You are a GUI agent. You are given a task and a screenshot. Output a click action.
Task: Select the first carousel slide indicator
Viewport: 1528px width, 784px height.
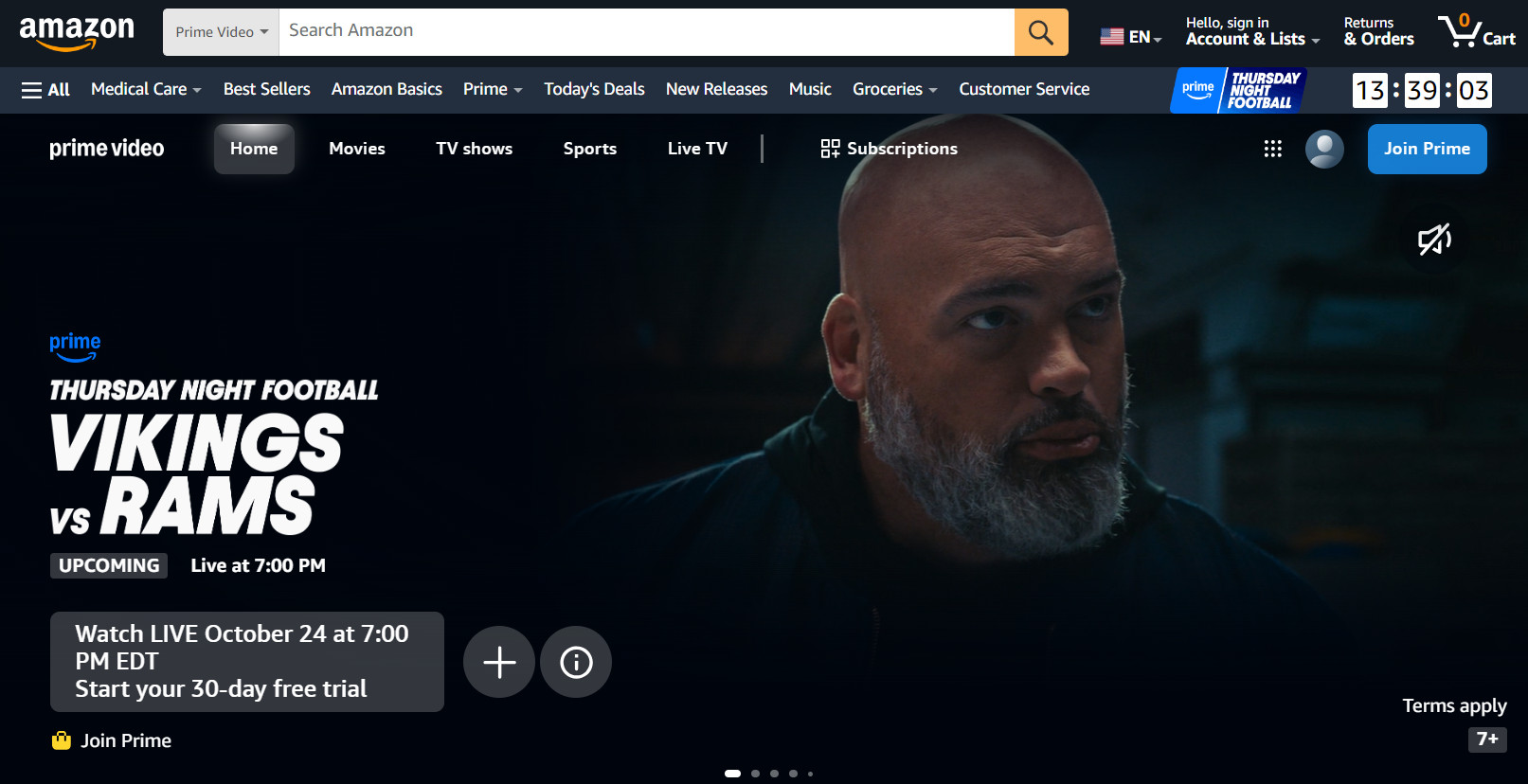point(732,774)
